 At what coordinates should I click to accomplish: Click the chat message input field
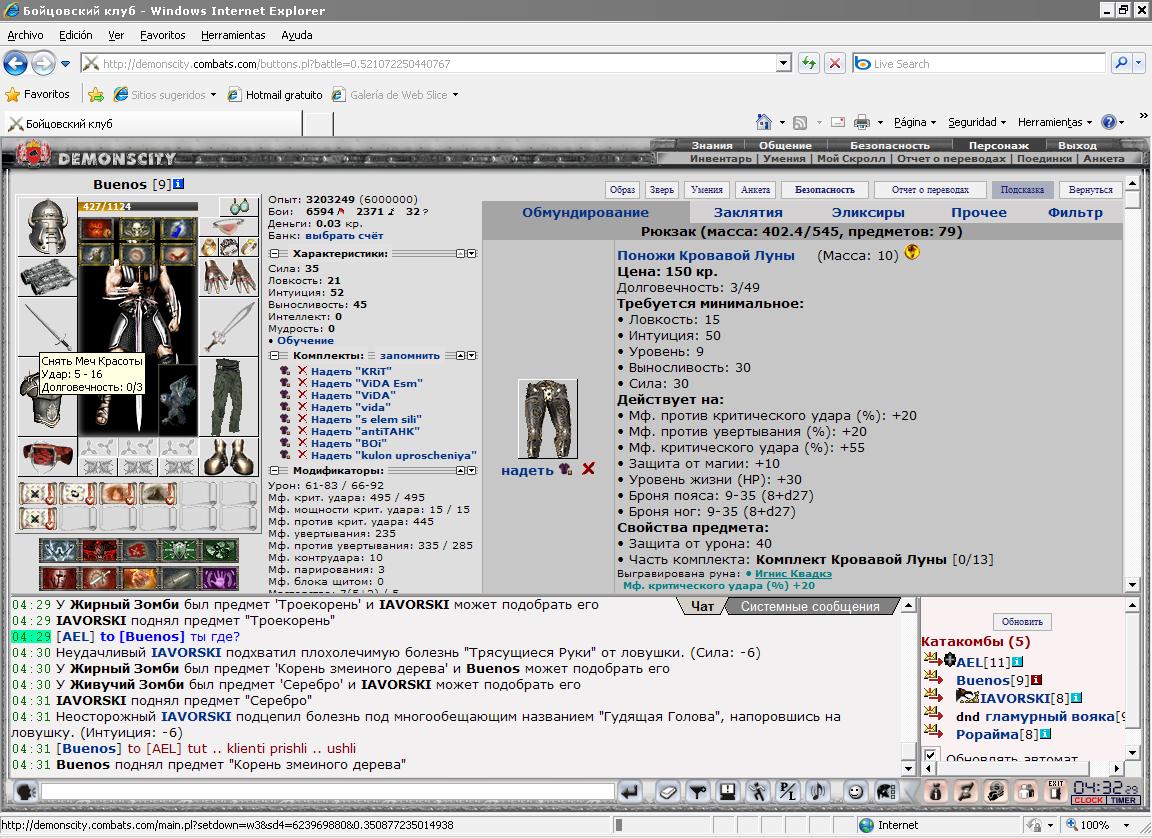click(328, 792)
